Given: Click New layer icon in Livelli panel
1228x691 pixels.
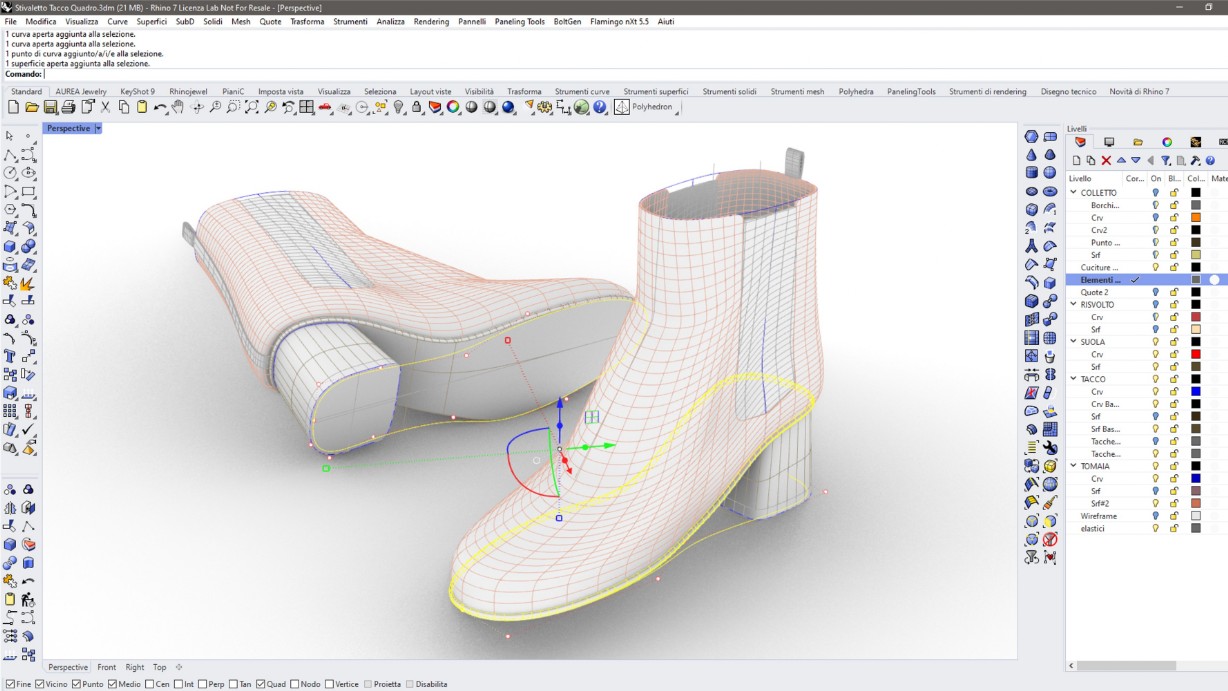Looking at the screenshot, I should [1076, 160].
